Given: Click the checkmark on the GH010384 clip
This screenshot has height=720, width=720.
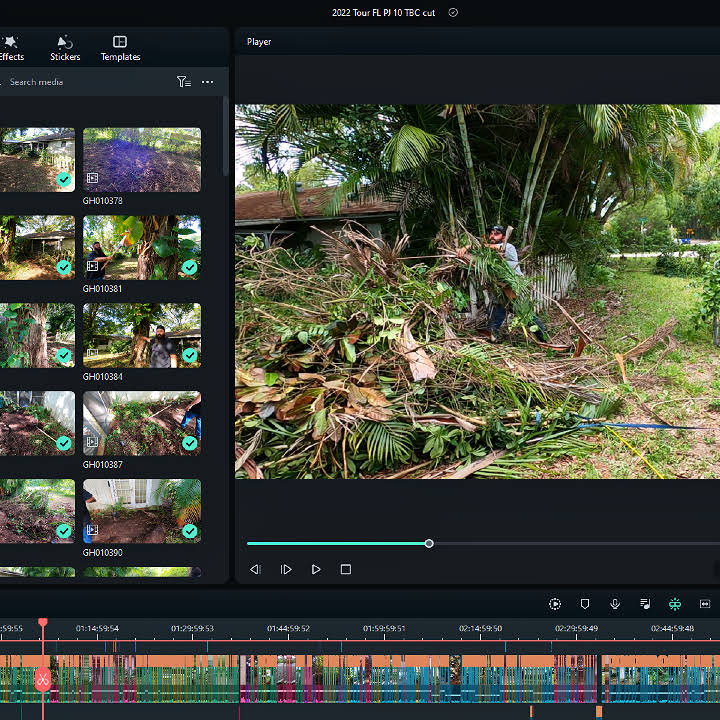Looking at the screenshot, I should (x=189, y=355).
